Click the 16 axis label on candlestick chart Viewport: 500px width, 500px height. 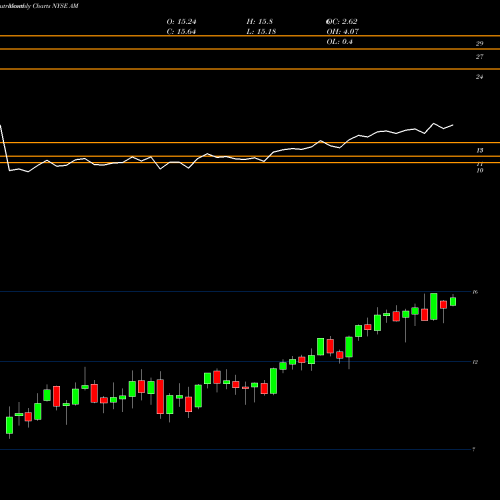click(475, 292)
